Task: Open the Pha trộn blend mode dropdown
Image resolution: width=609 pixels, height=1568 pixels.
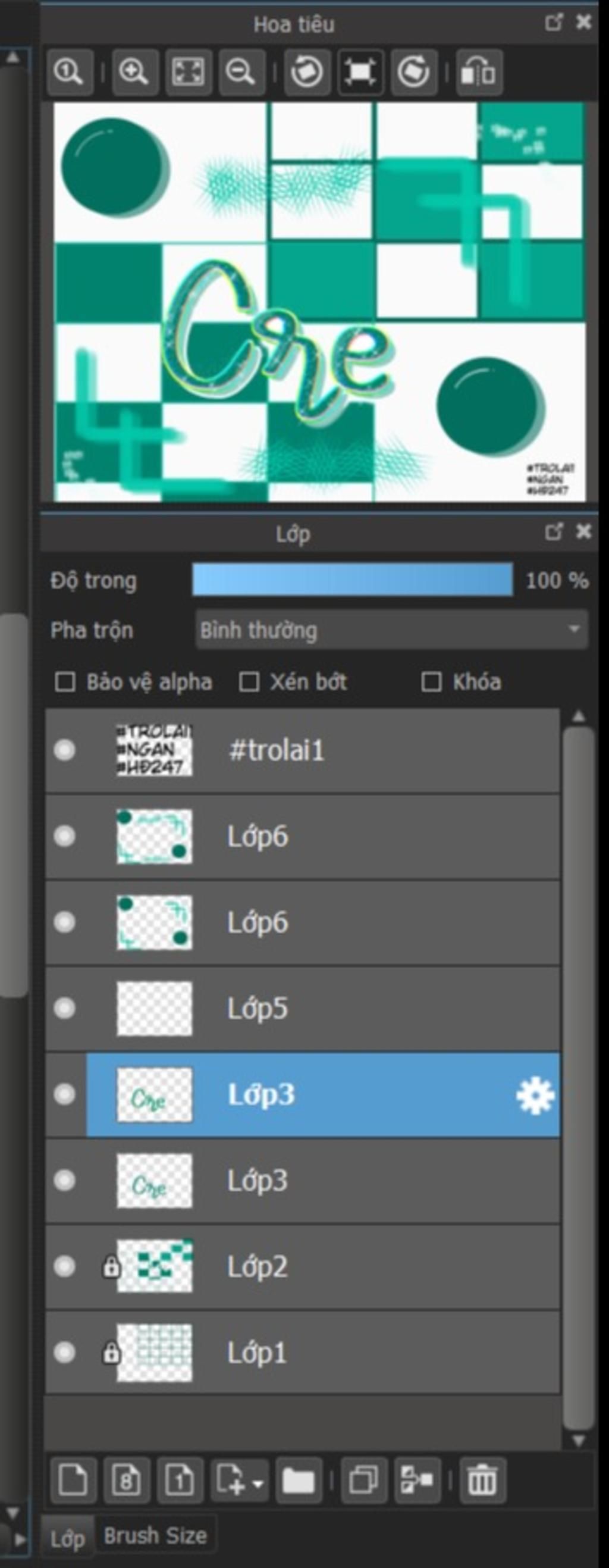Action: pyautogui.click(x=391, y=630)
